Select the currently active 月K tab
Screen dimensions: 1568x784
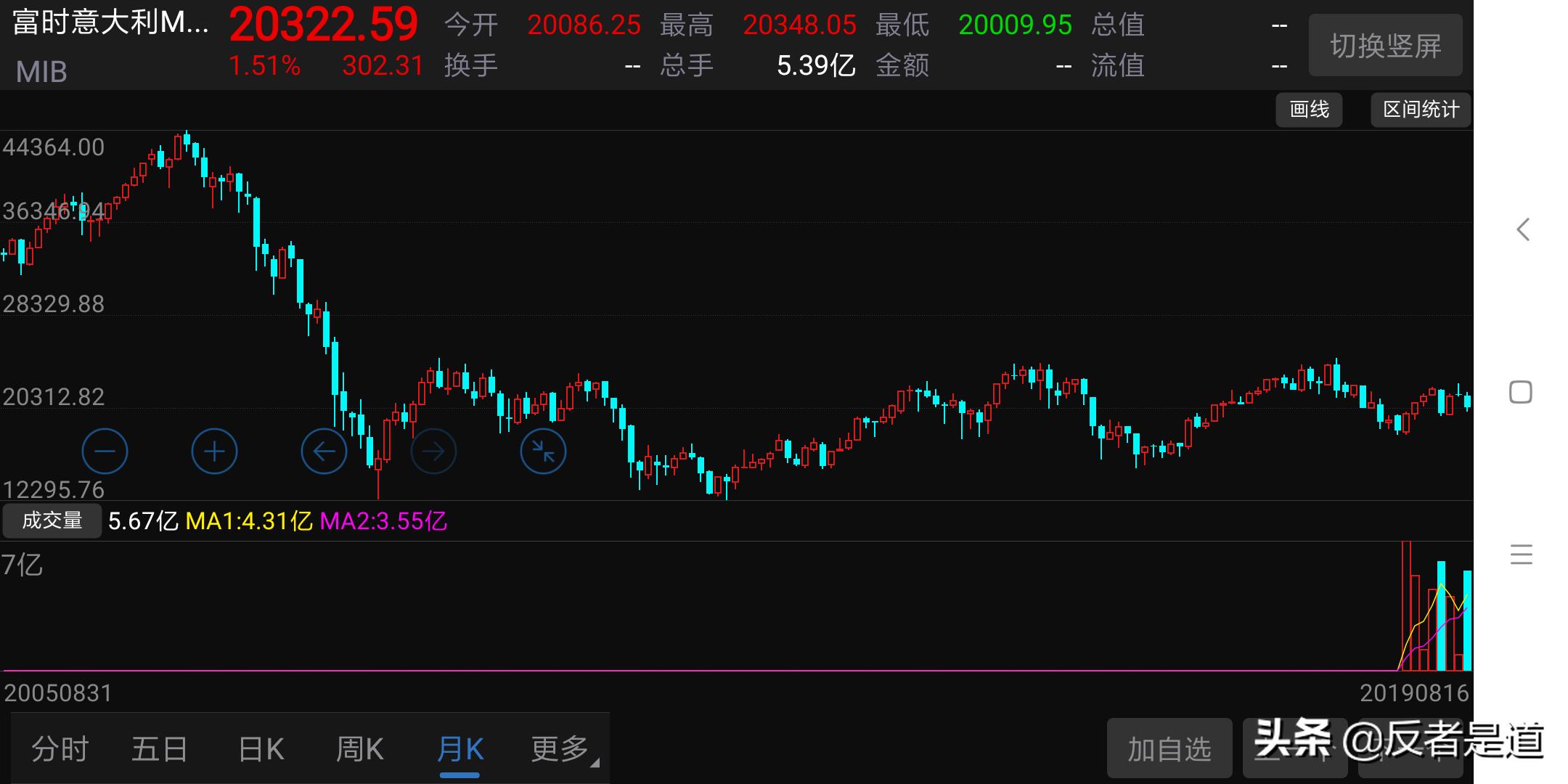click(460, 749)
